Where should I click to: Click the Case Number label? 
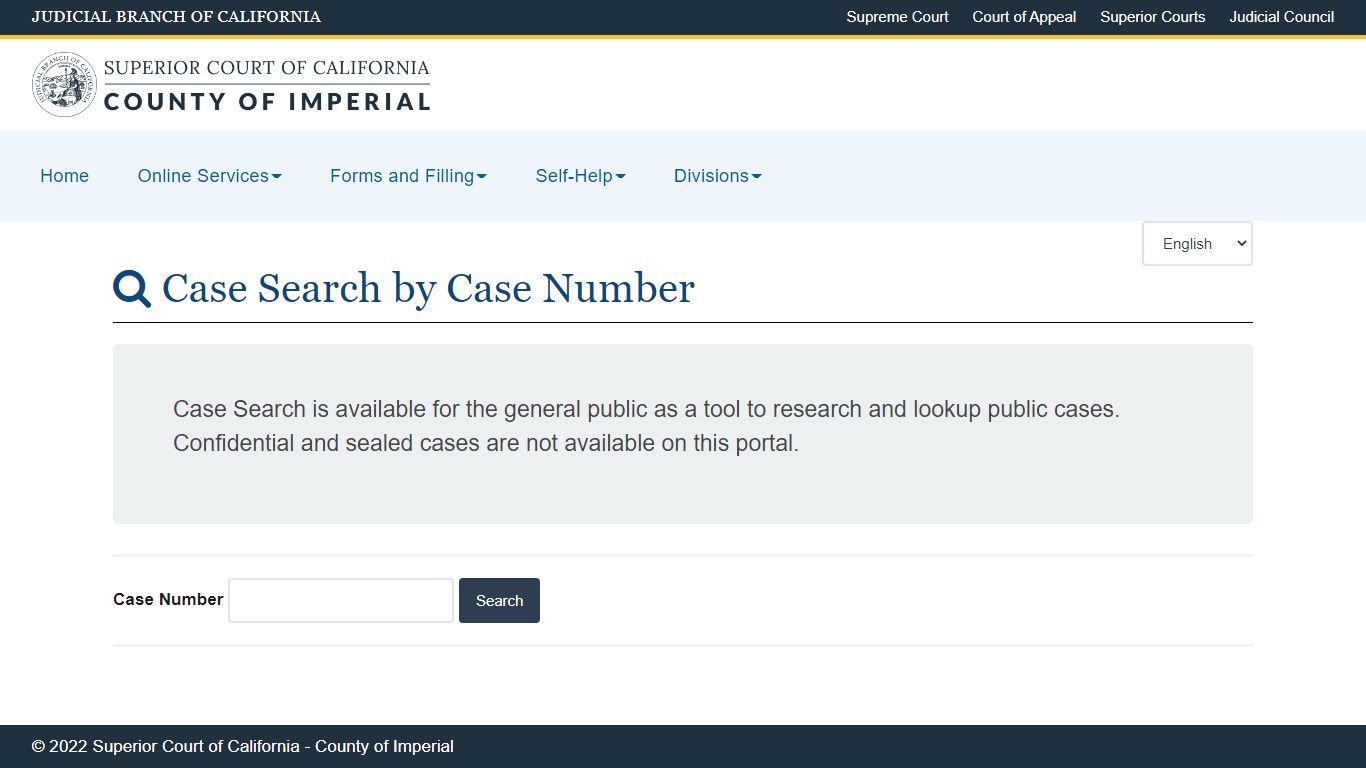168,599
